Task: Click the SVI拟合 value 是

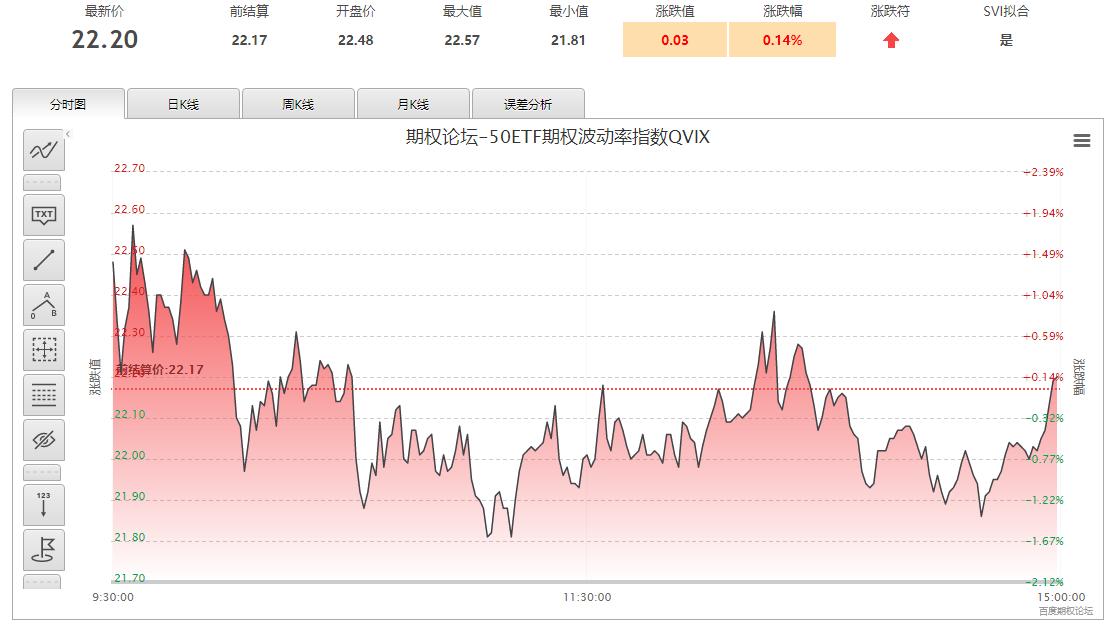Action: (x=1006, y=40)
